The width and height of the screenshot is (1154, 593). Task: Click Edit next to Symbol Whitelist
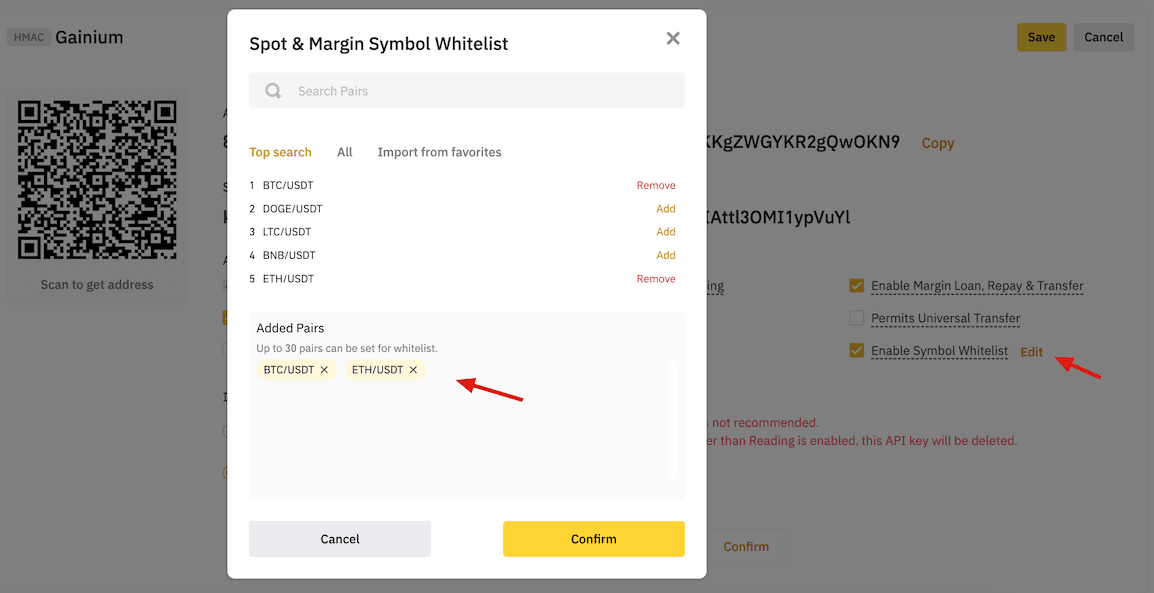(1031, 352)
